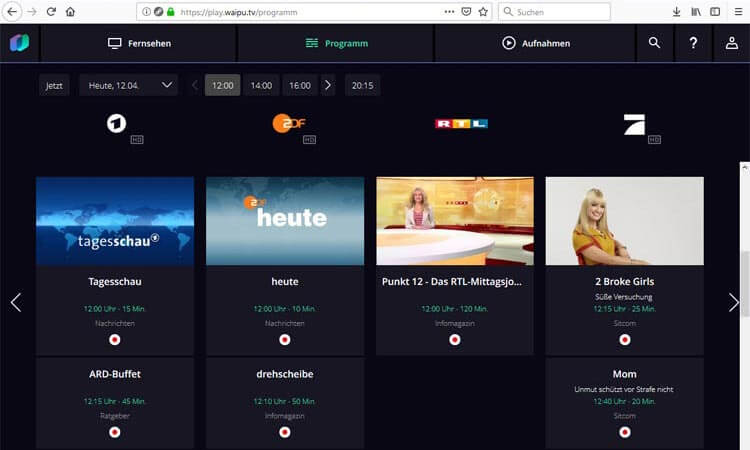
Task: Show later time slots with right chevron
Action: [x=328, y=85]
